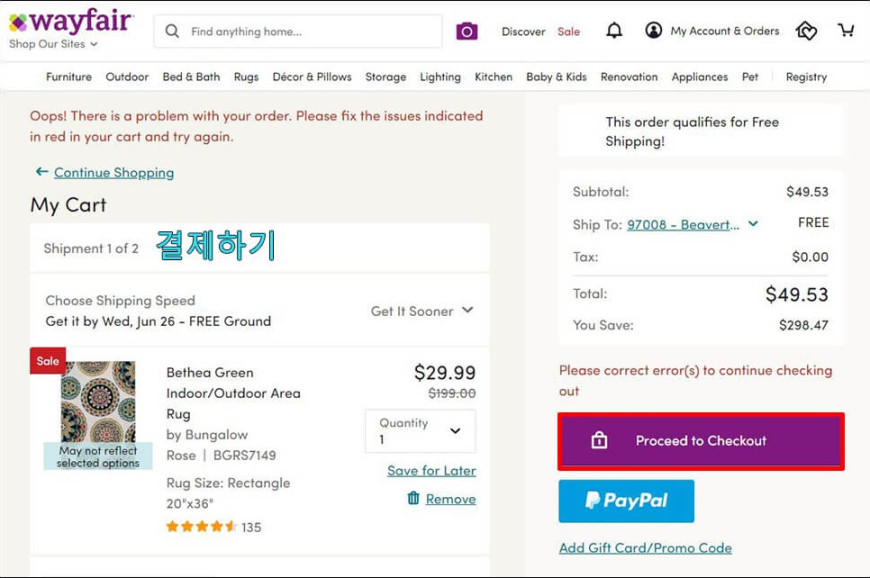Click the Bethea Green rug thumbnail
The image size is (870, 578).
point(98,402)
